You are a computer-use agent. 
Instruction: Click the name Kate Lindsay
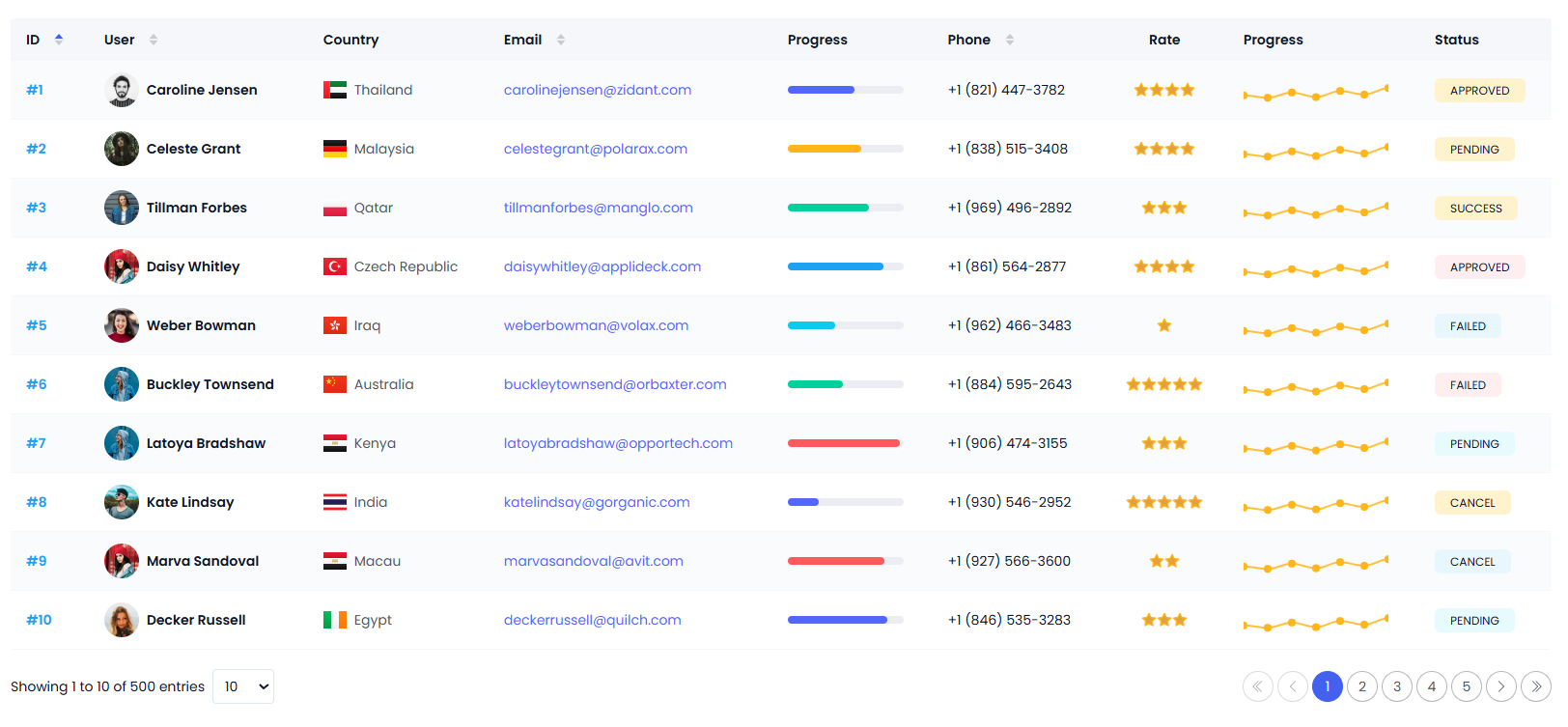click(x=190, y=502)
